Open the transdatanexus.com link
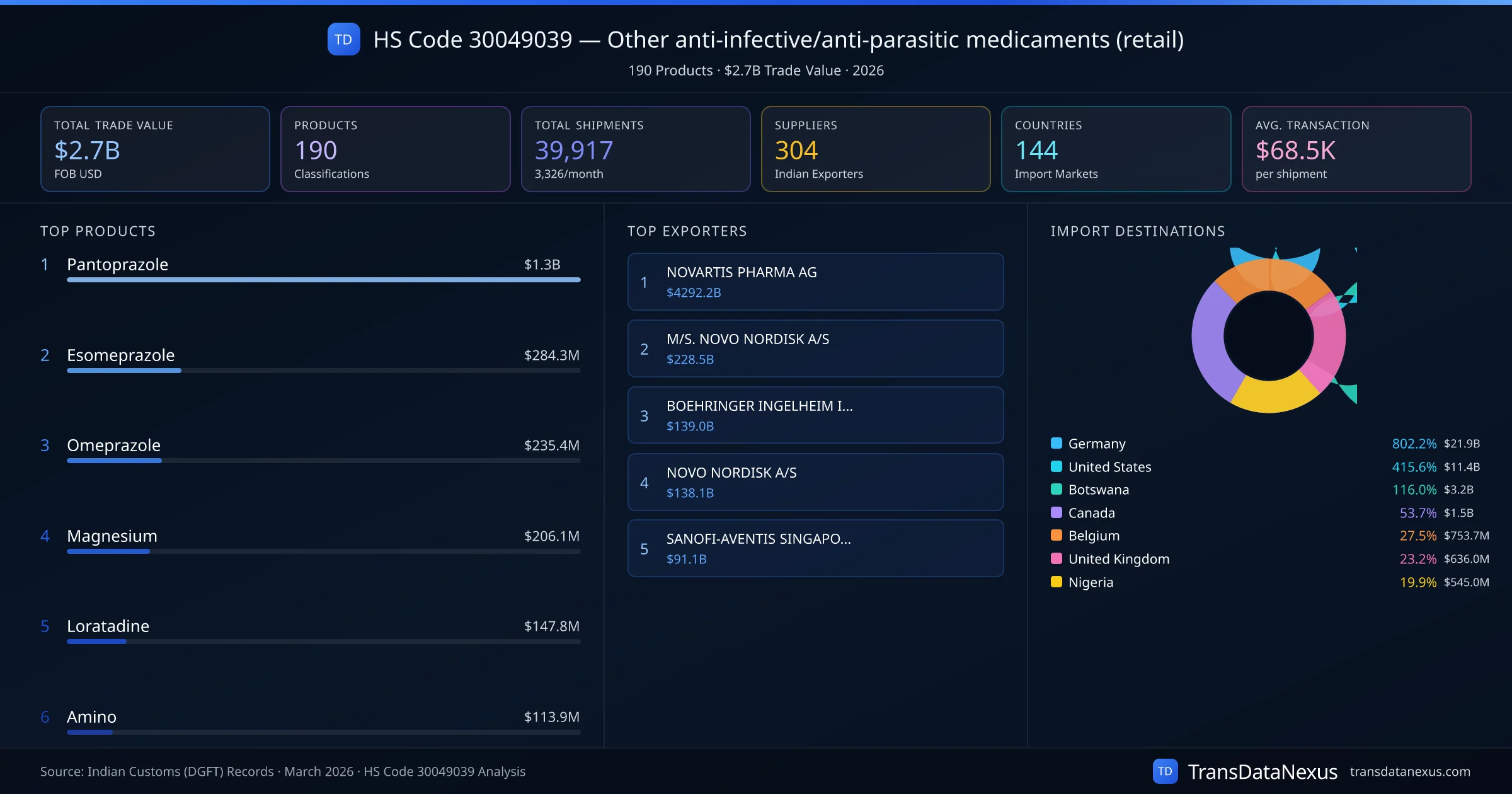The height and width of the screenshot is (794, 1512). 1409,771
